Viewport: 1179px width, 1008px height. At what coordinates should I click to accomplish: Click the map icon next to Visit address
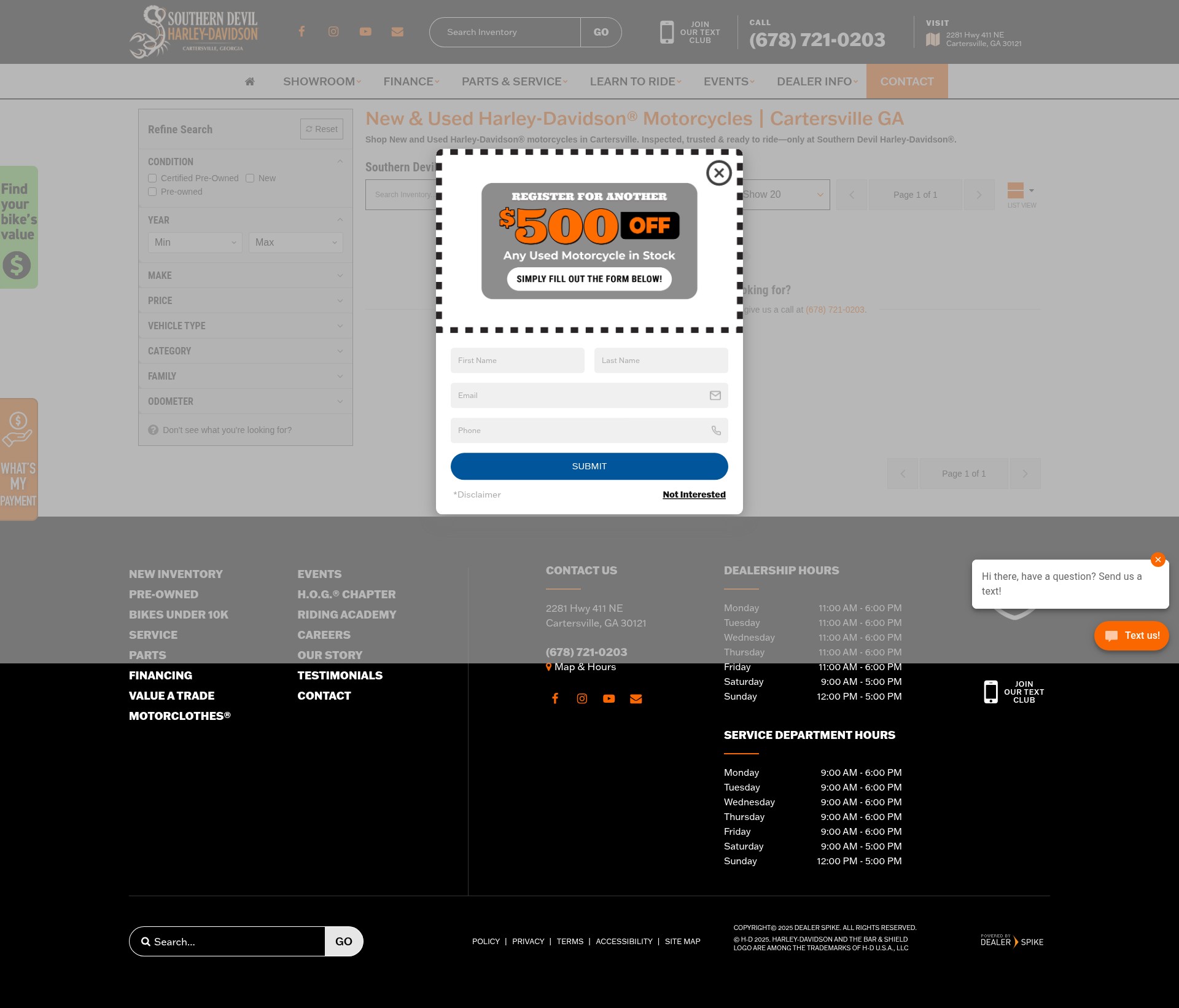pos(933,39)
